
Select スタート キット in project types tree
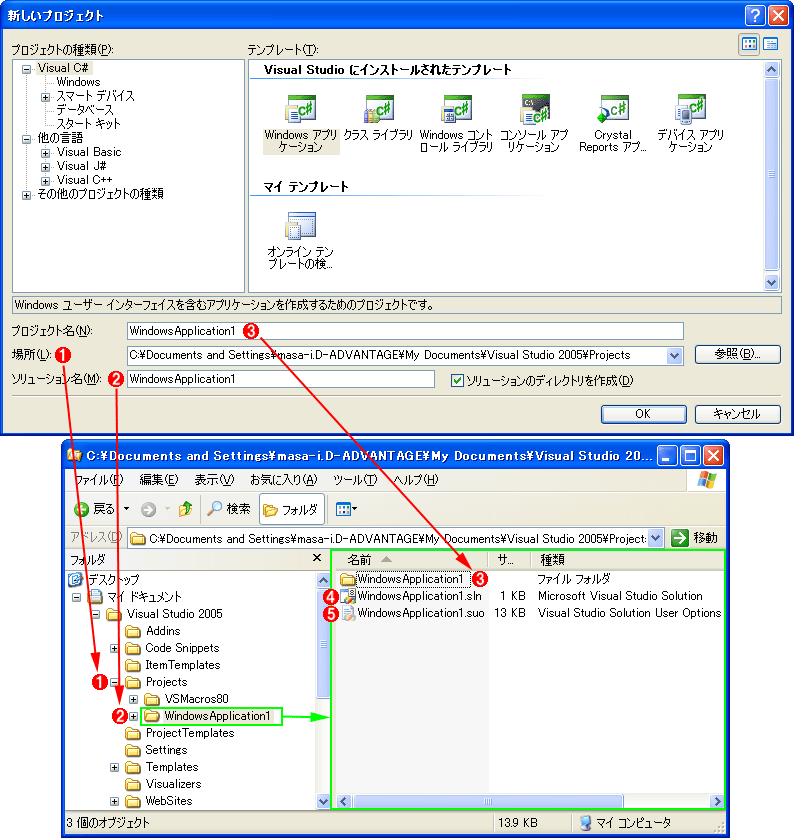point(89,123)
